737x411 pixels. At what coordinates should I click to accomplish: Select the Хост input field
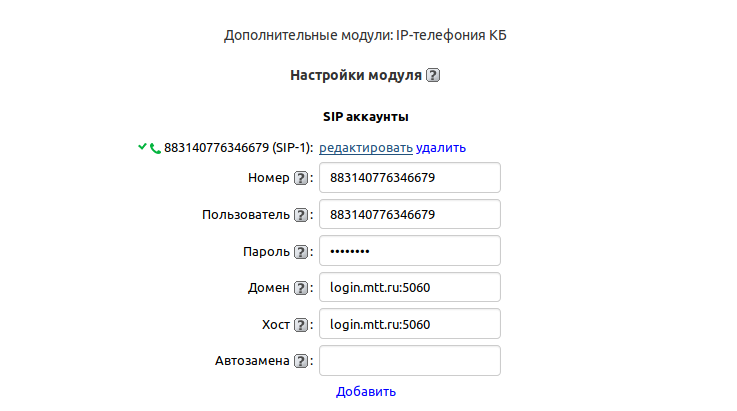409,324
